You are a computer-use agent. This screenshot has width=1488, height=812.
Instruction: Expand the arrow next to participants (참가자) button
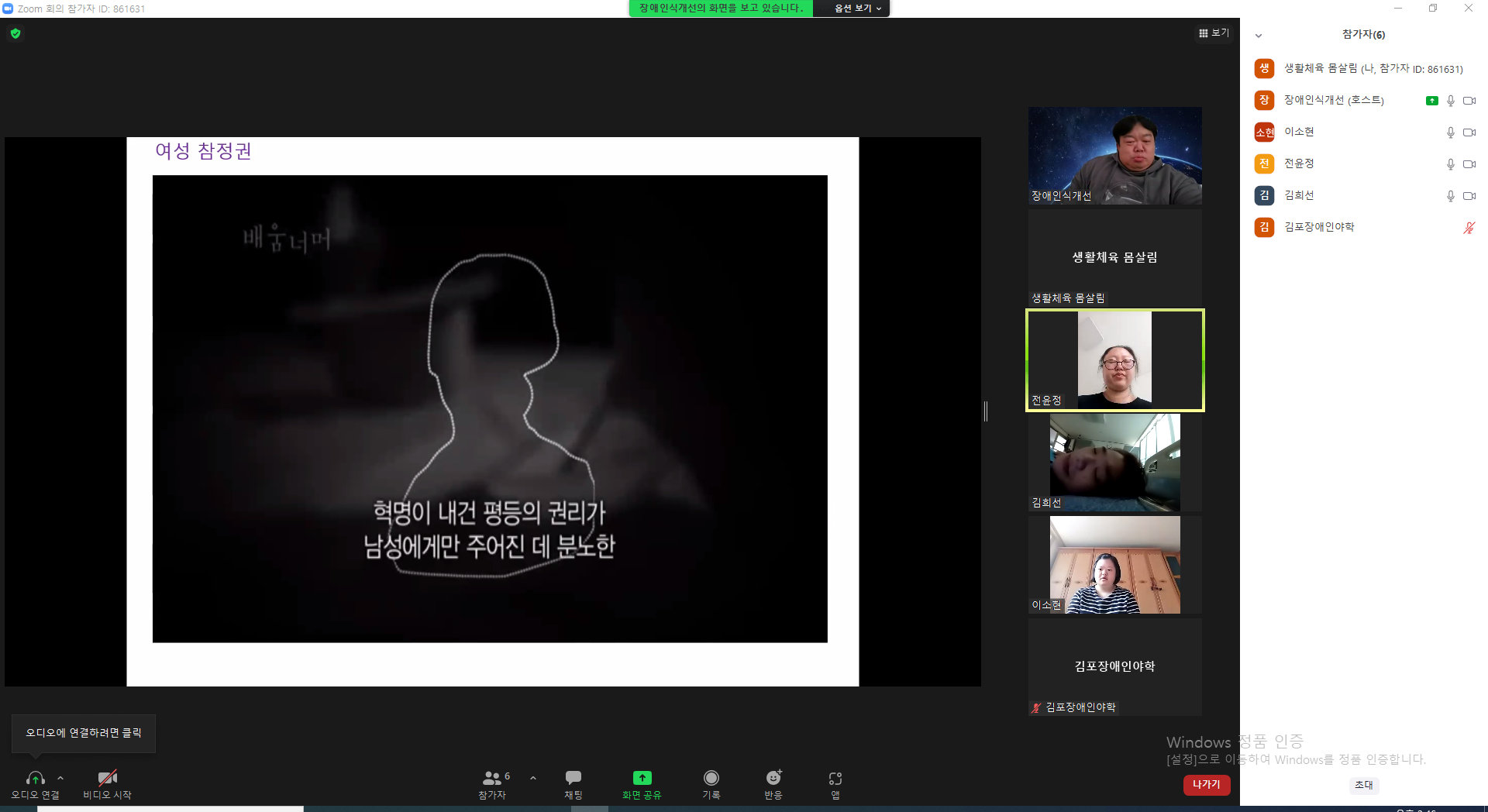(x=533, y=778)
